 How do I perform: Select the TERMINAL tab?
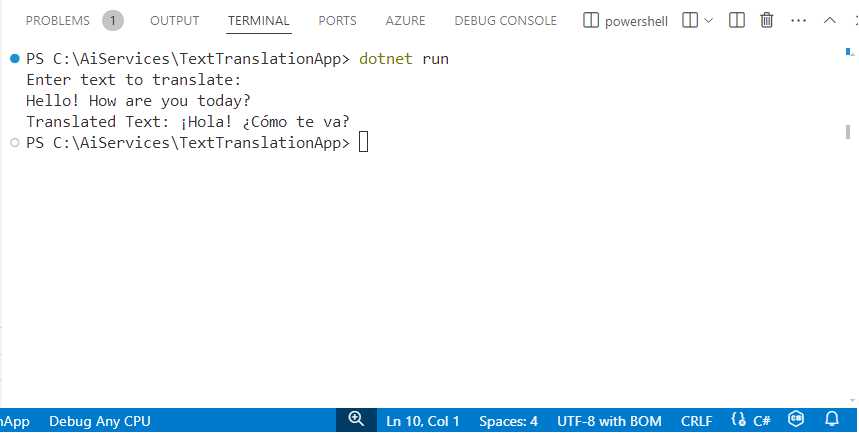click(259, 21)
